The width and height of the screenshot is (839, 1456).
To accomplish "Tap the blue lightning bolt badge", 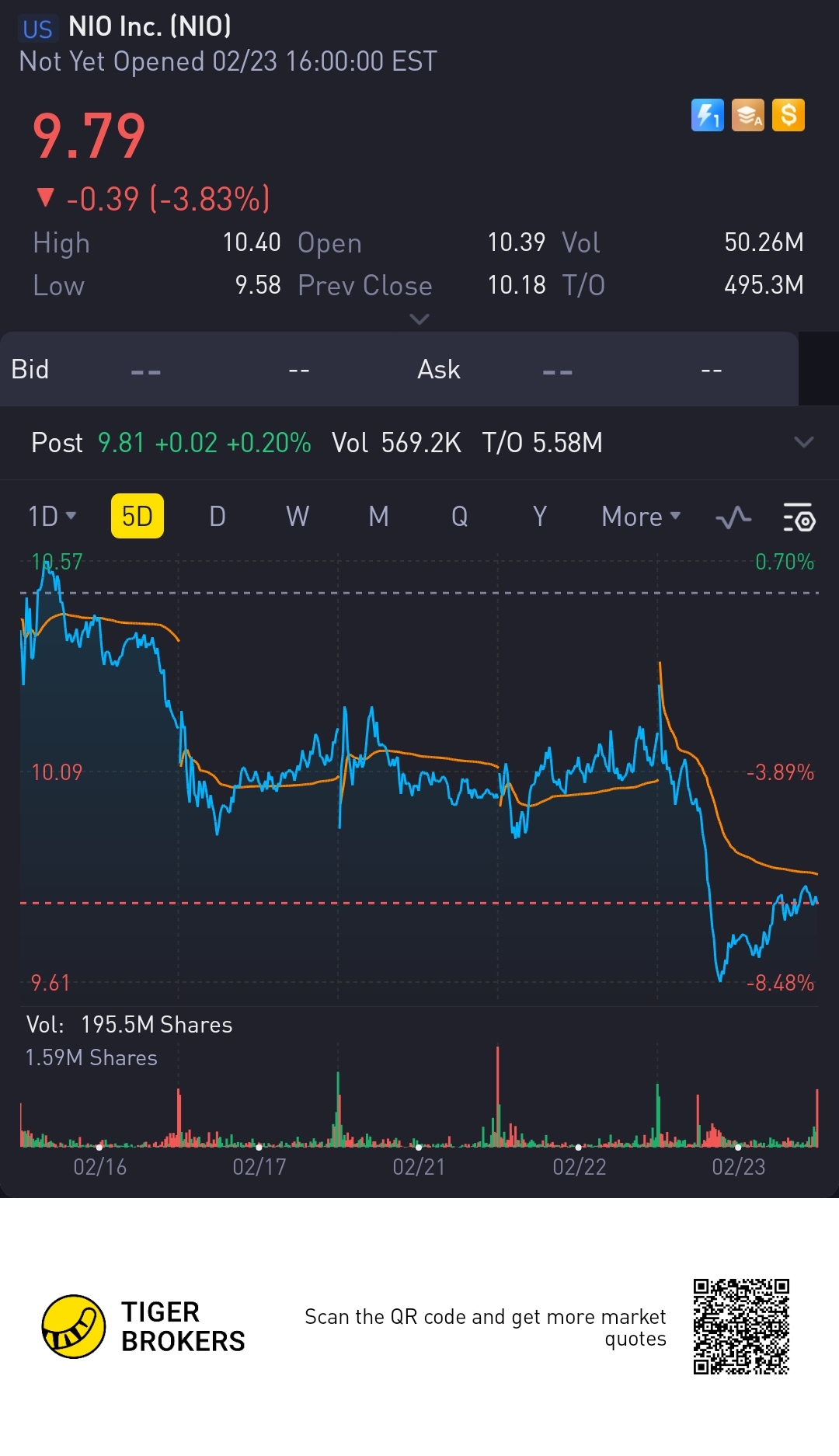I will pos(707,116).
